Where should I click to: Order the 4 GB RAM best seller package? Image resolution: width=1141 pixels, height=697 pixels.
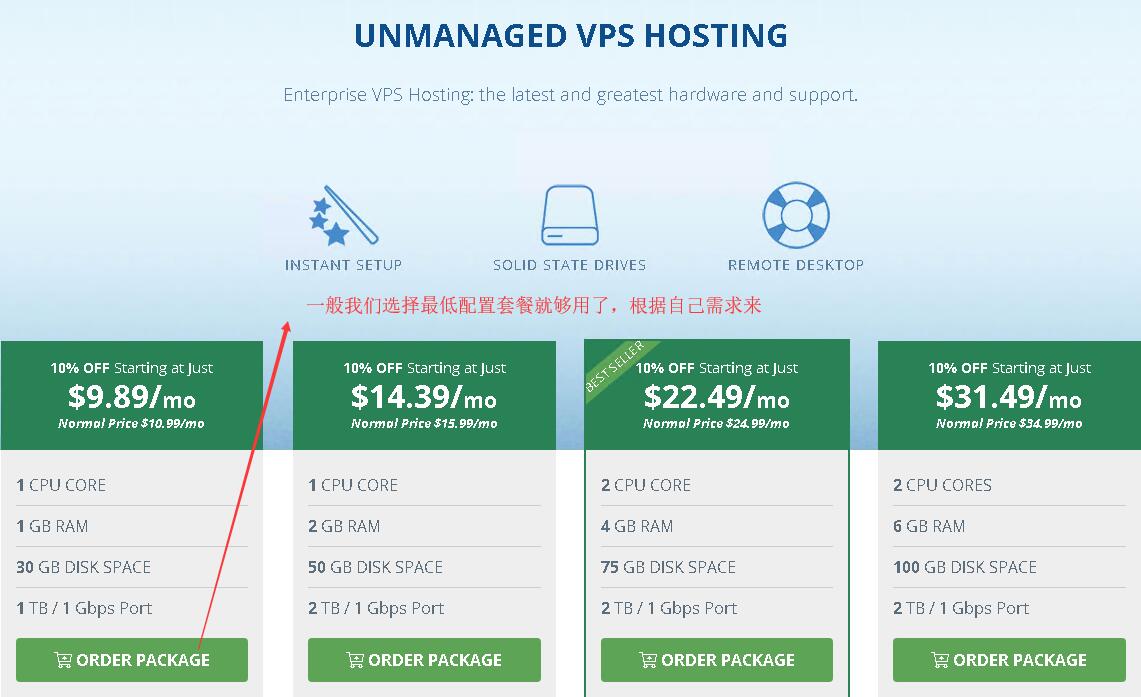click(x=715, y=659)
